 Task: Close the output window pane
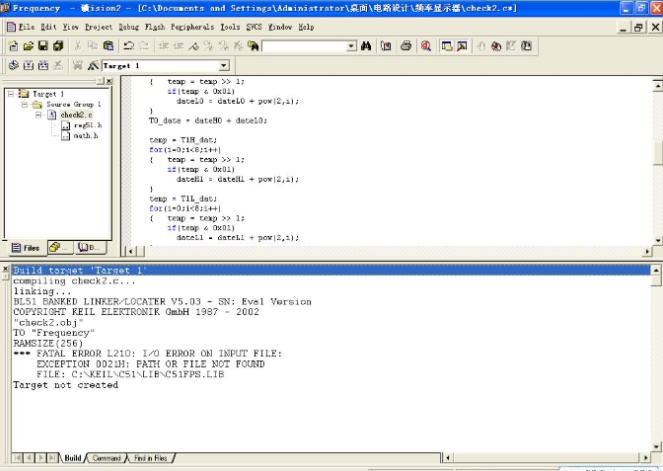click(5, 269)
